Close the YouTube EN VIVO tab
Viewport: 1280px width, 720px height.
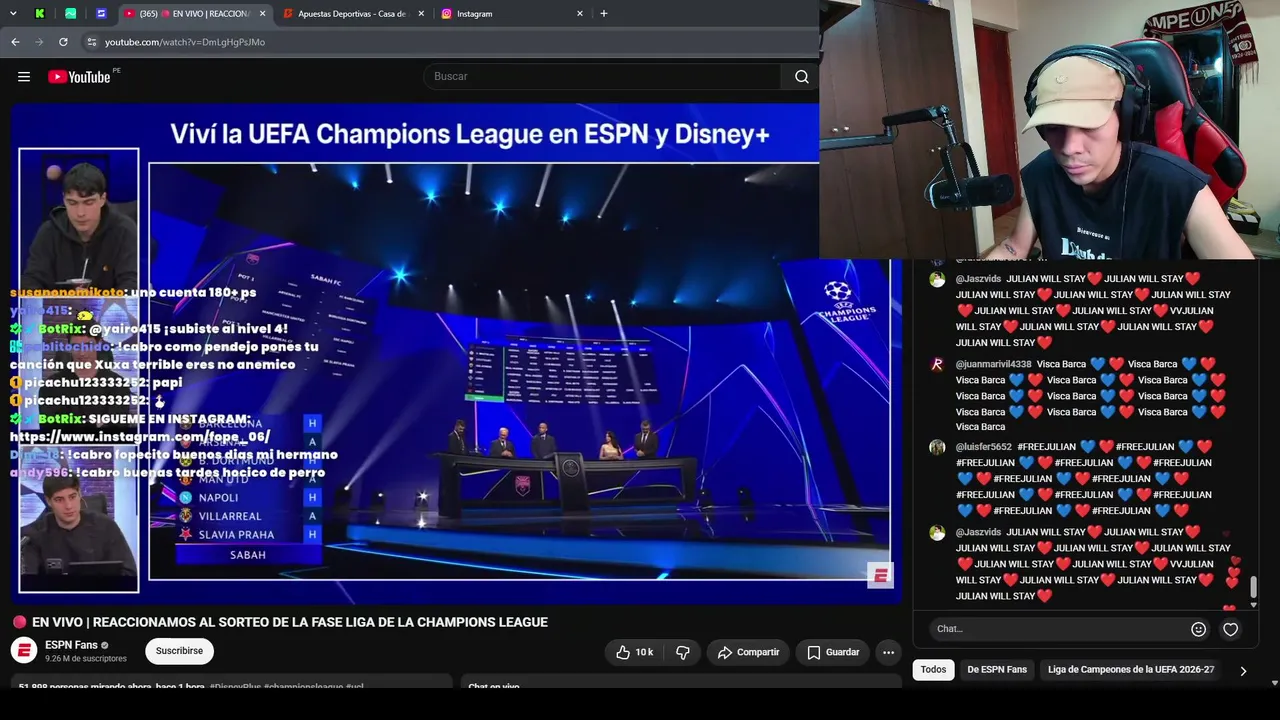pyautogui.click(x=262, y=14)
